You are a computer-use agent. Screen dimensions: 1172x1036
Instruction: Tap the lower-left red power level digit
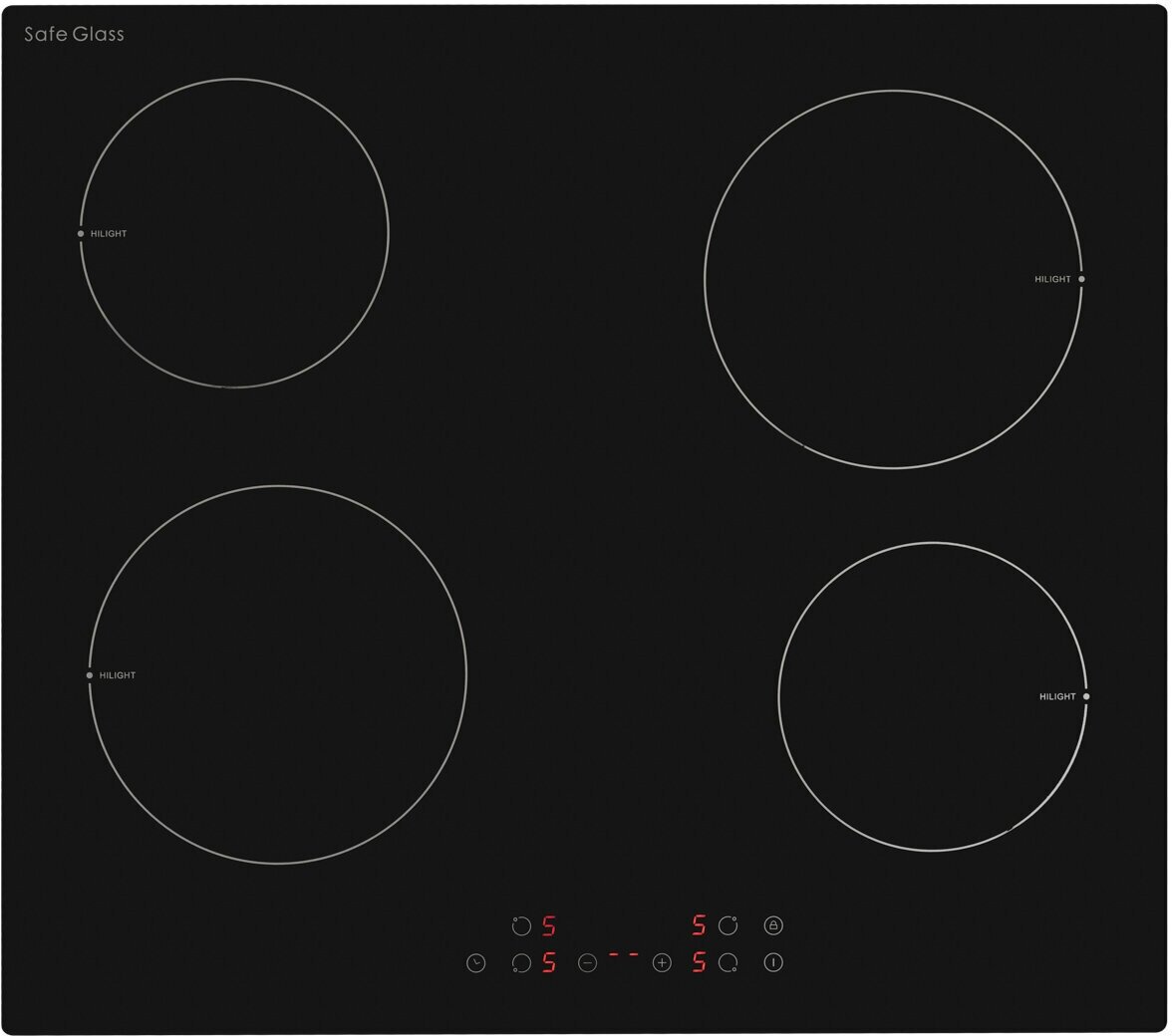tap(548, 963)
